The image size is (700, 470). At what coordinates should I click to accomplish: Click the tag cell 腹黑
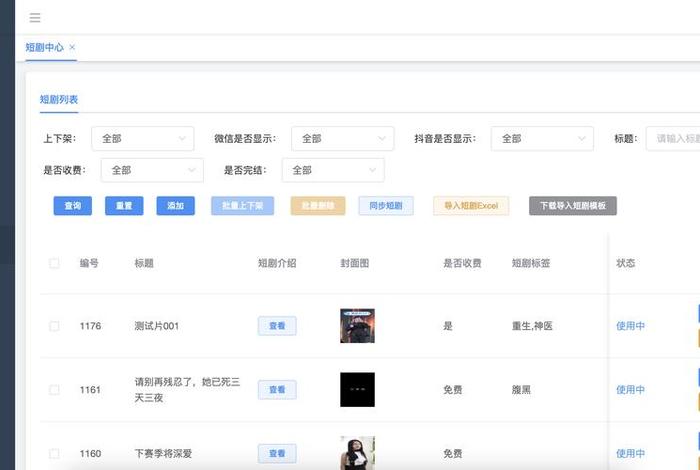click(521, 390)
